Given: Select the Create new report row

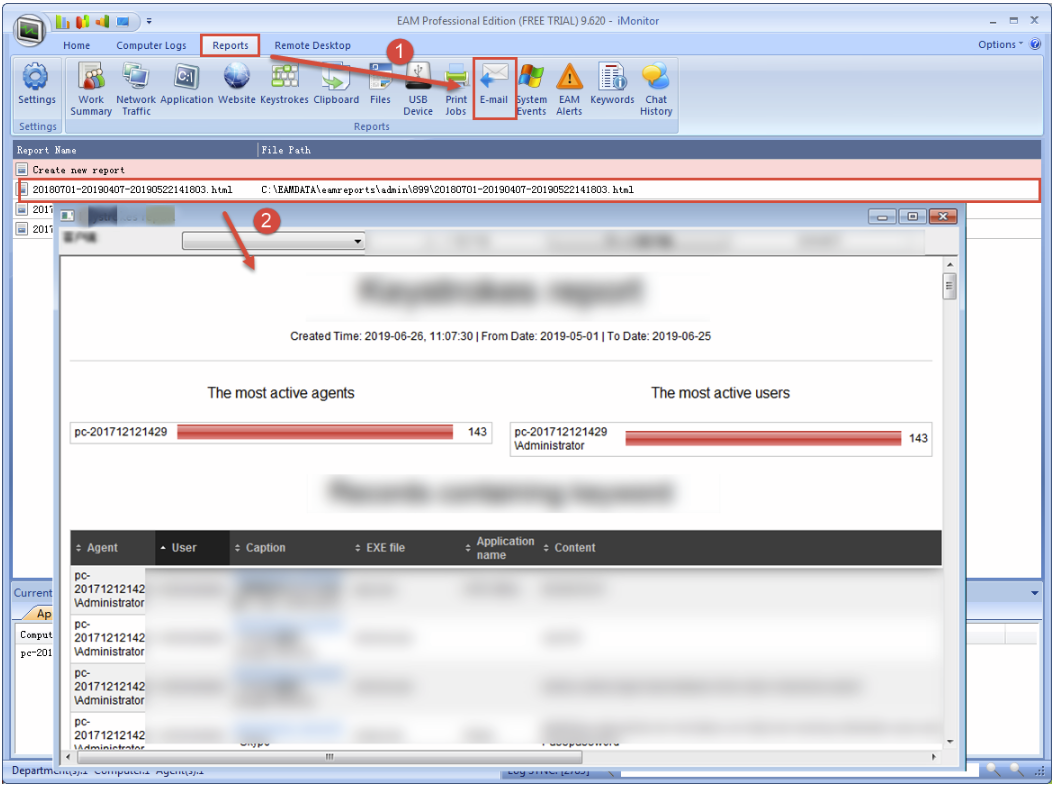Looking at the screenshot, I should (x=78, y=170).
